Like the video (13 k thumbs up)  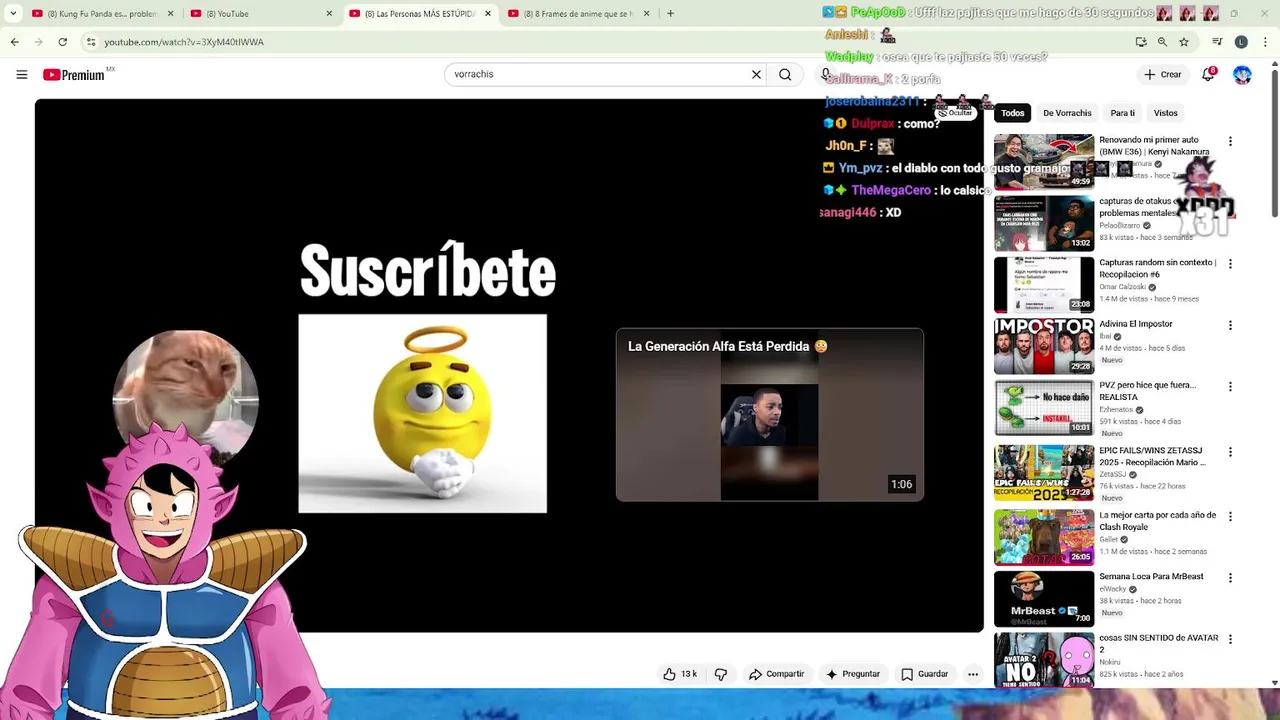point(679,674)
